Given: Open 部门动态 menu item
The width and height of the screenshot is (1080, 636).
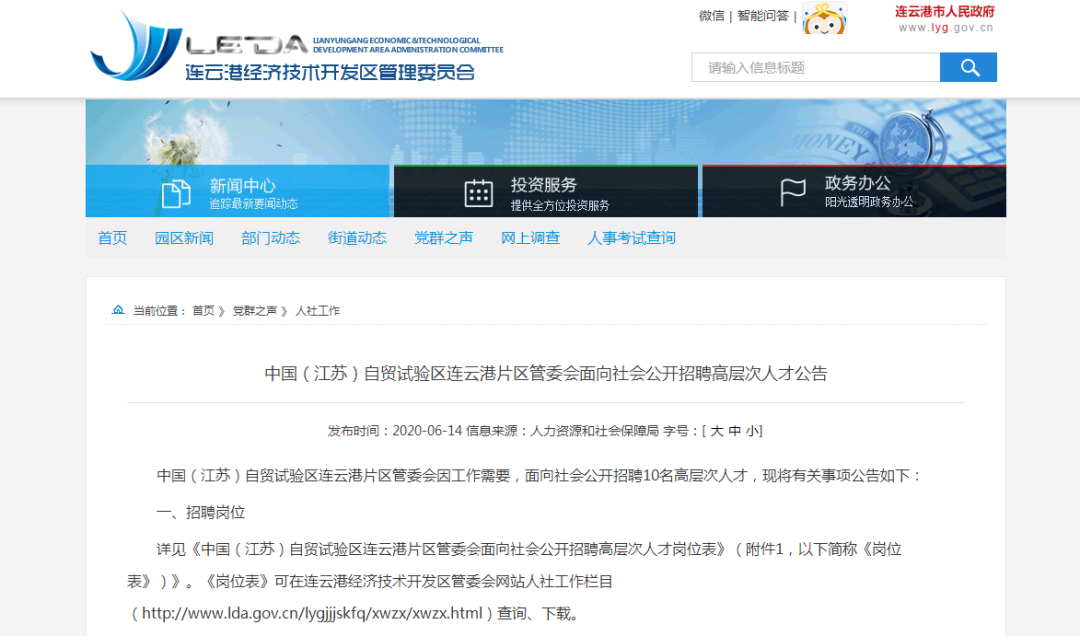Looking at the screenshot, I should pyautogui.click(x=271, y=238).
